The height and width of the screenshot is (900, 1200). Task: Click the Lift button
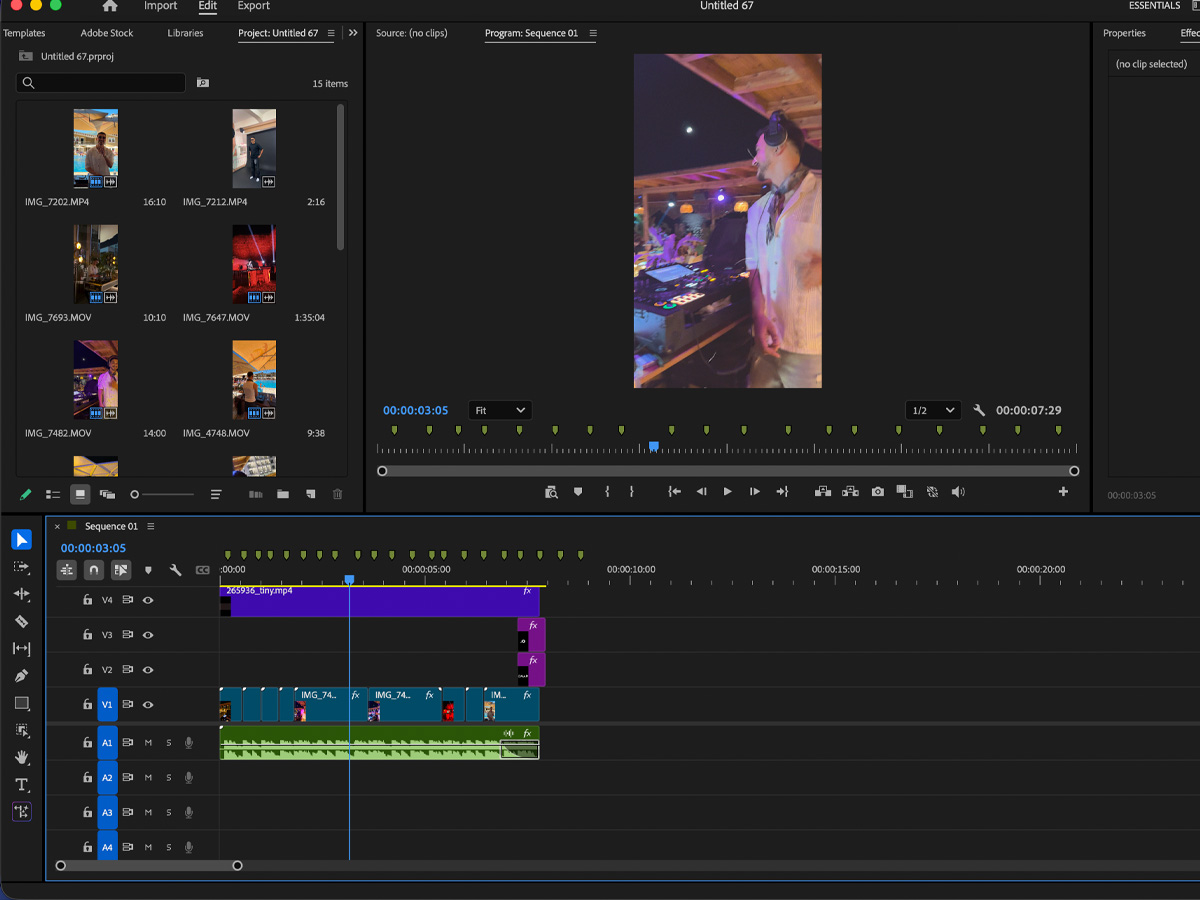[x=823, y=492]
